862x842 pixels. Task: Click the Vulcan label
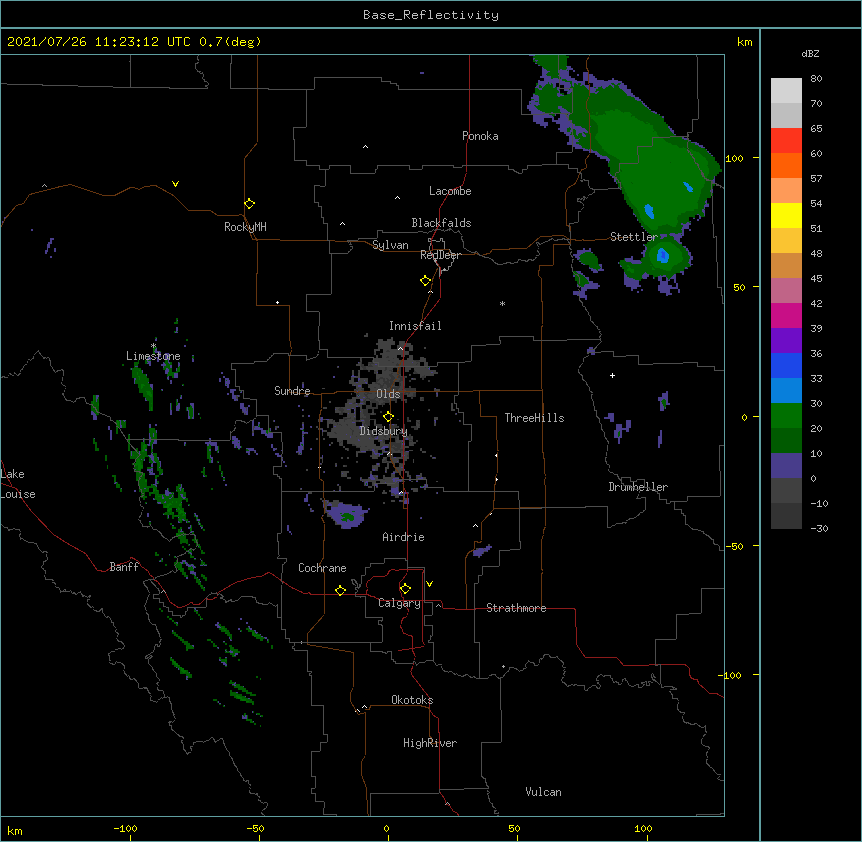[x=543, y=792]
